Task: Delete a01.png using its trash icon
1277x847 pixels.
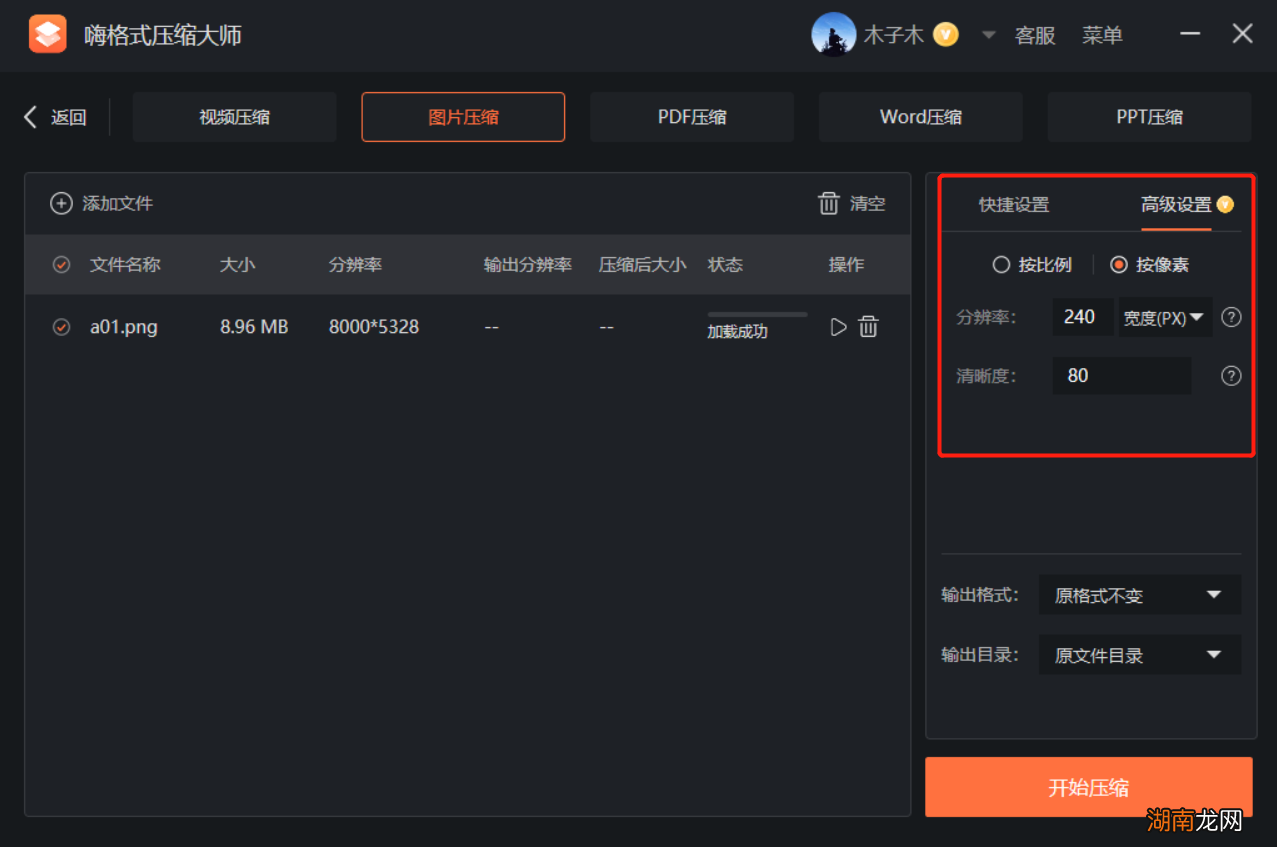Action: (x=868, y=326)
